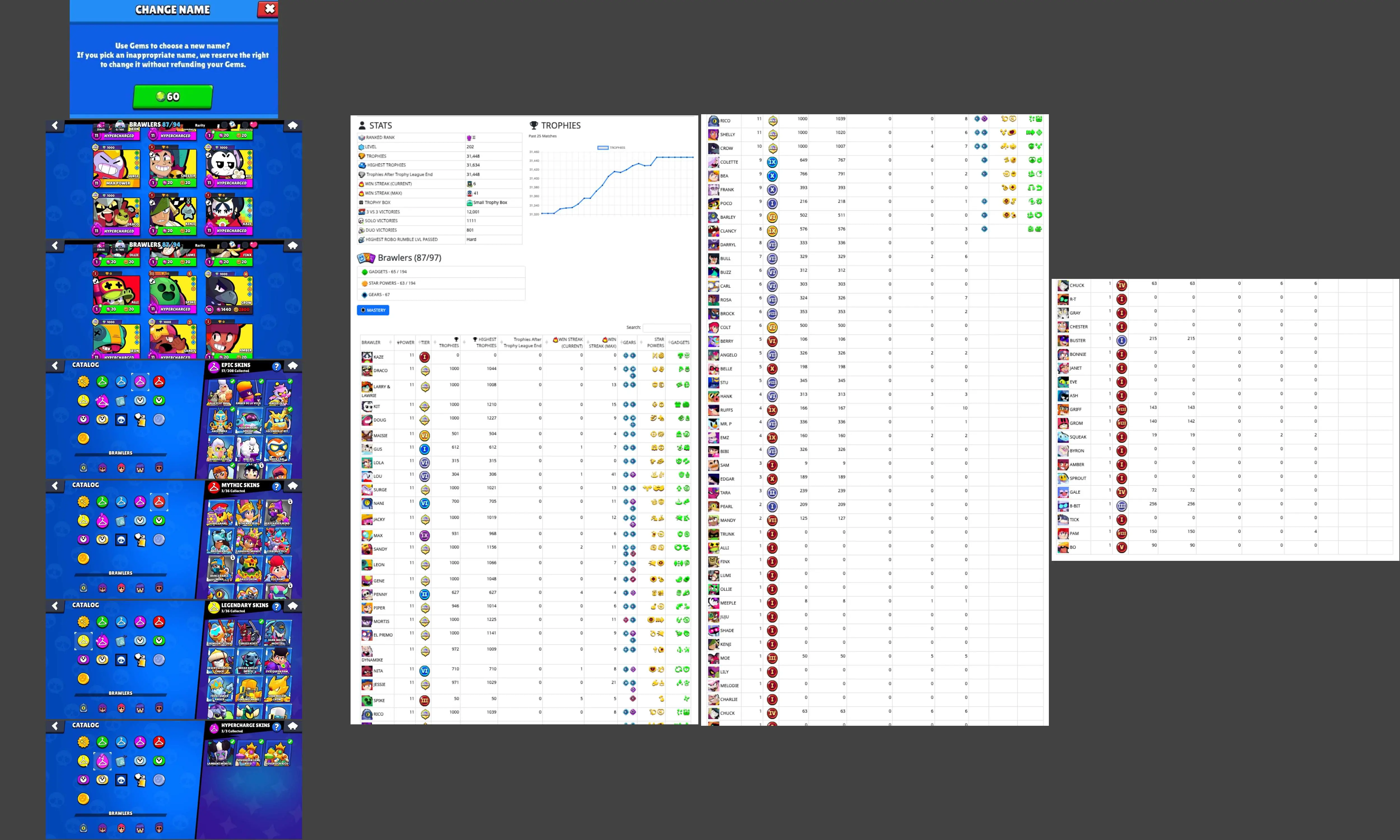The image size is (1400, 840).
Task: Go back from the Brawlers screen showing Surge
Action: (x=55, y=126)
